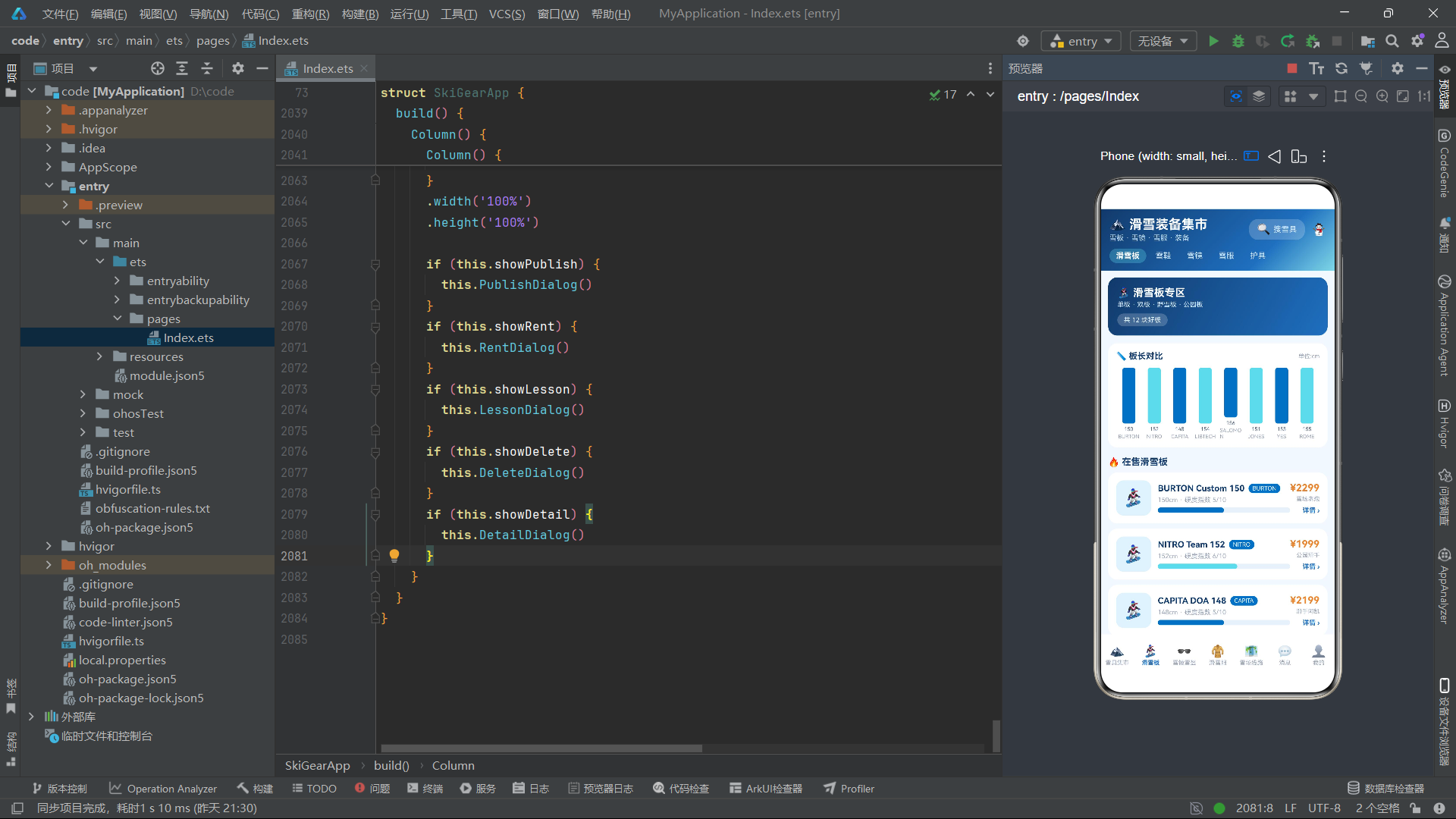Screen dimensions: 1456x819
Task: Open the 无设备 device dropdown
Action: (x=1163, y=41)
